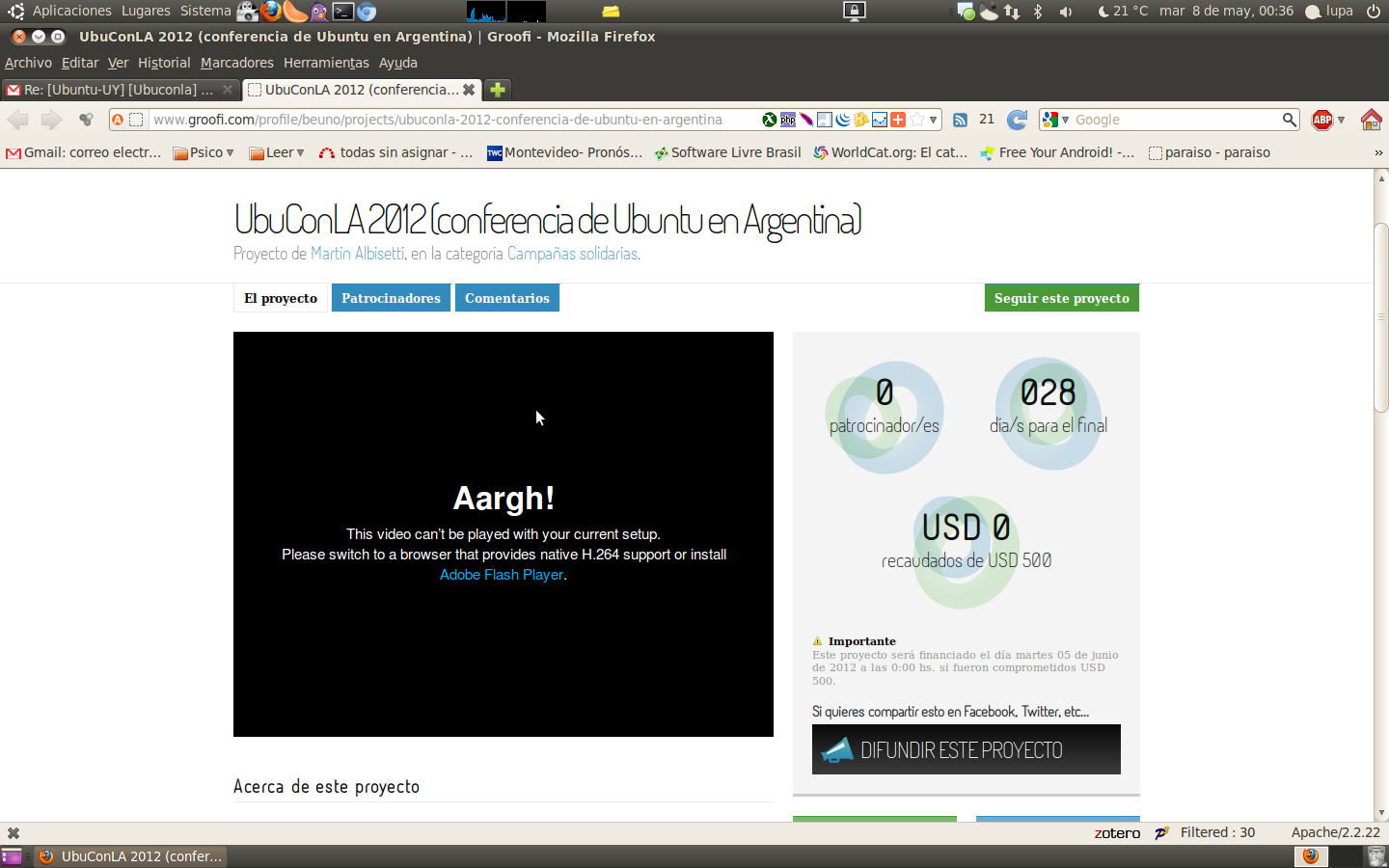1389x868 pixels.
Task: Expand the Leer bookmarks folder
Action: coord(277,152)
